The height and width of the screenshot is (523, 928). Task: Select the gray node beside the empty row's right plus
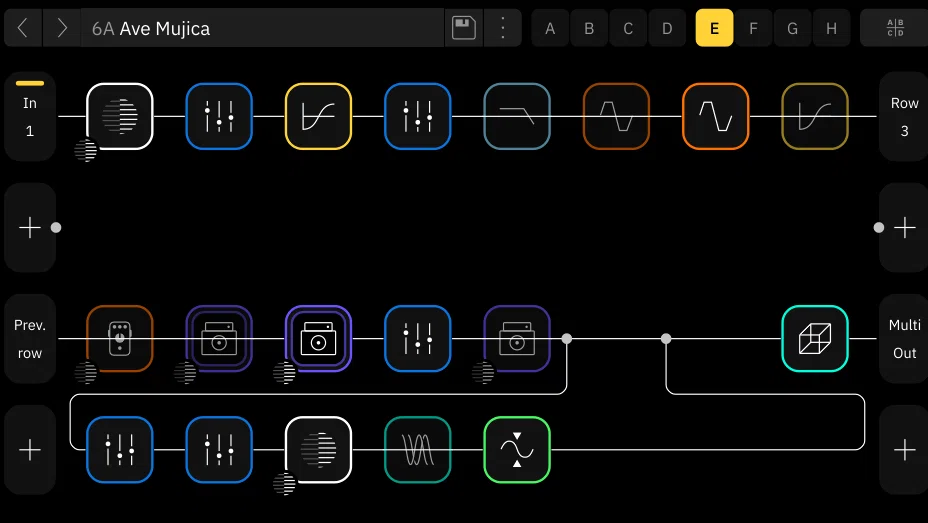coord(879,227)
